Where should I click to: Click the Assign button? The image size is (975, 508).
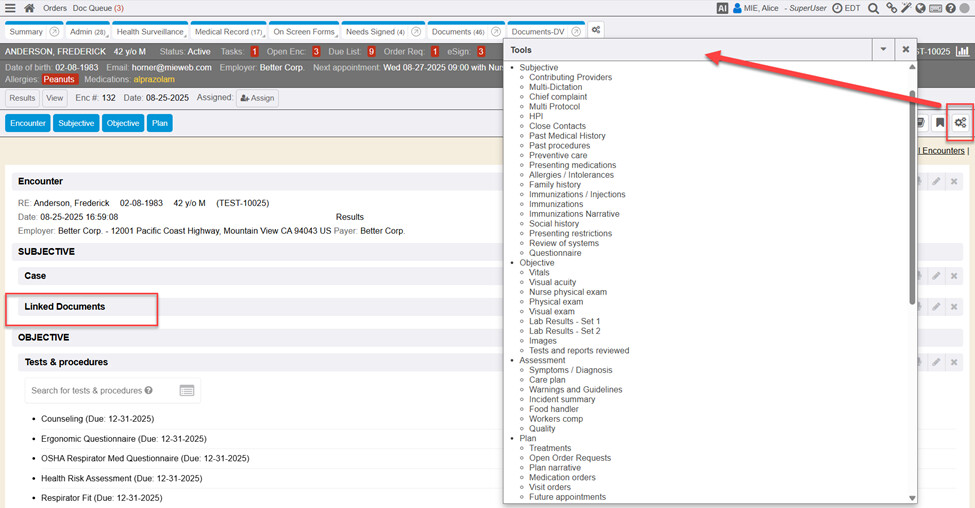coord(257,98)
